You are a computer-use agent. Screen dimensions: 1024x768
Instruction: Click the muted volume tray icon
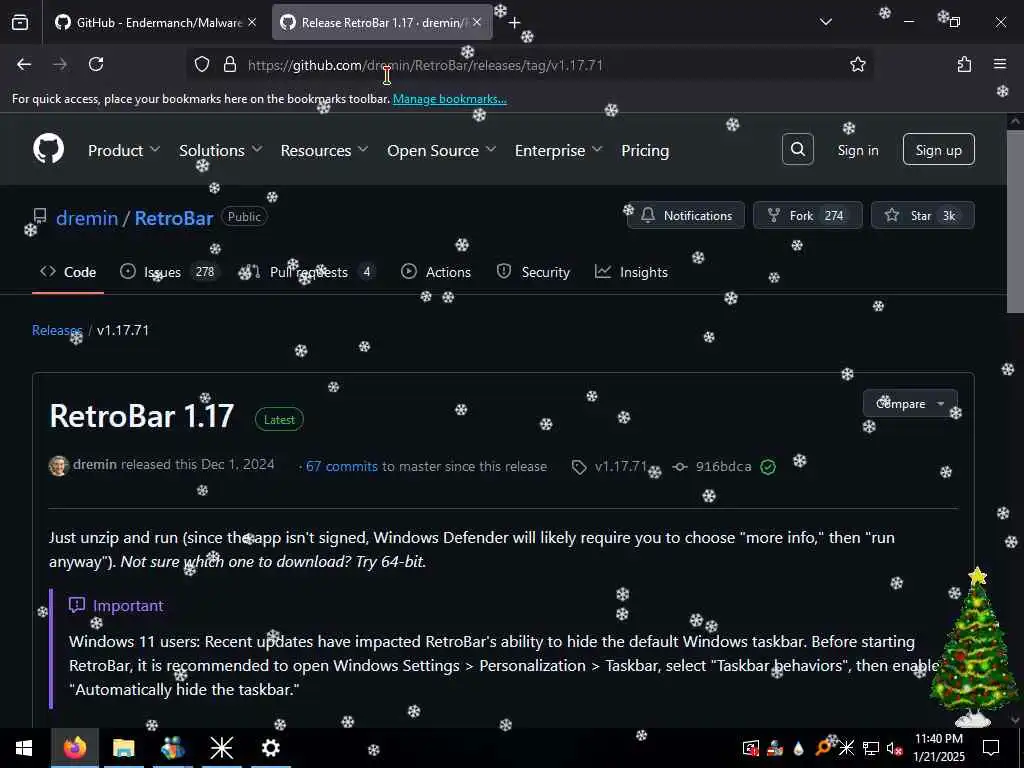tap(894, 748)
